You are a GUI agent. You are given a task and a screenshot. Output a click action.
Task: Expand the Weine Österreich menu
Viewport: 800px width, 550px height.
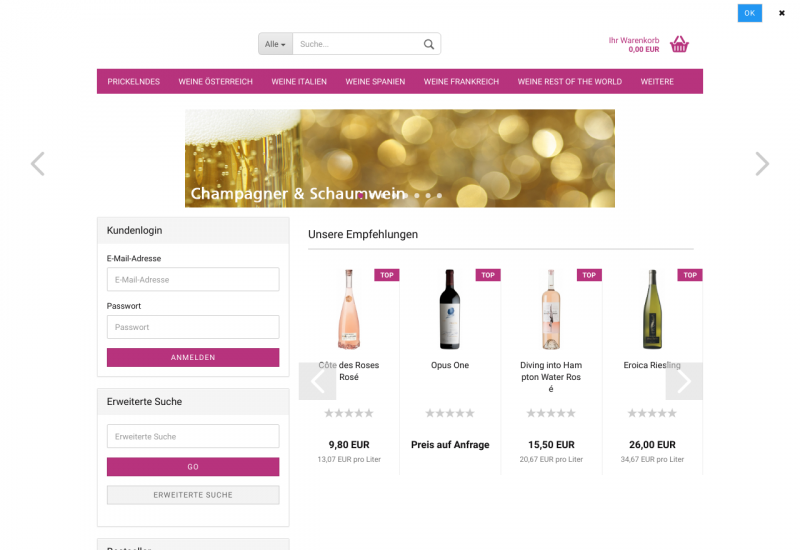[x=215, y=82]
